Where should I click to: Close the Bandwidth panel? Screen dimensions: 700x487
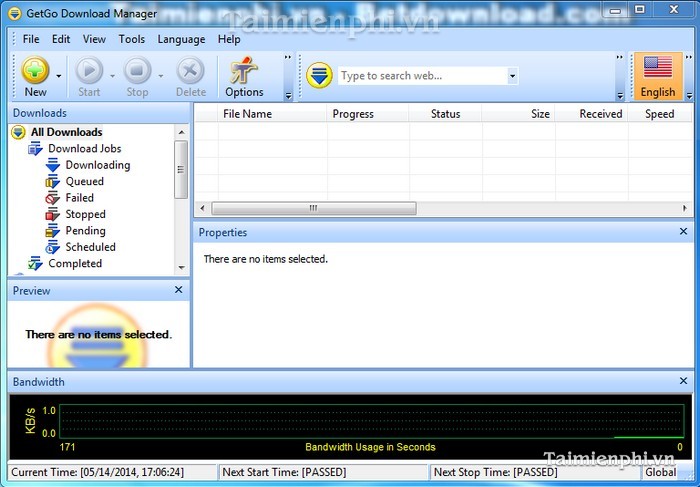(683, 381)
